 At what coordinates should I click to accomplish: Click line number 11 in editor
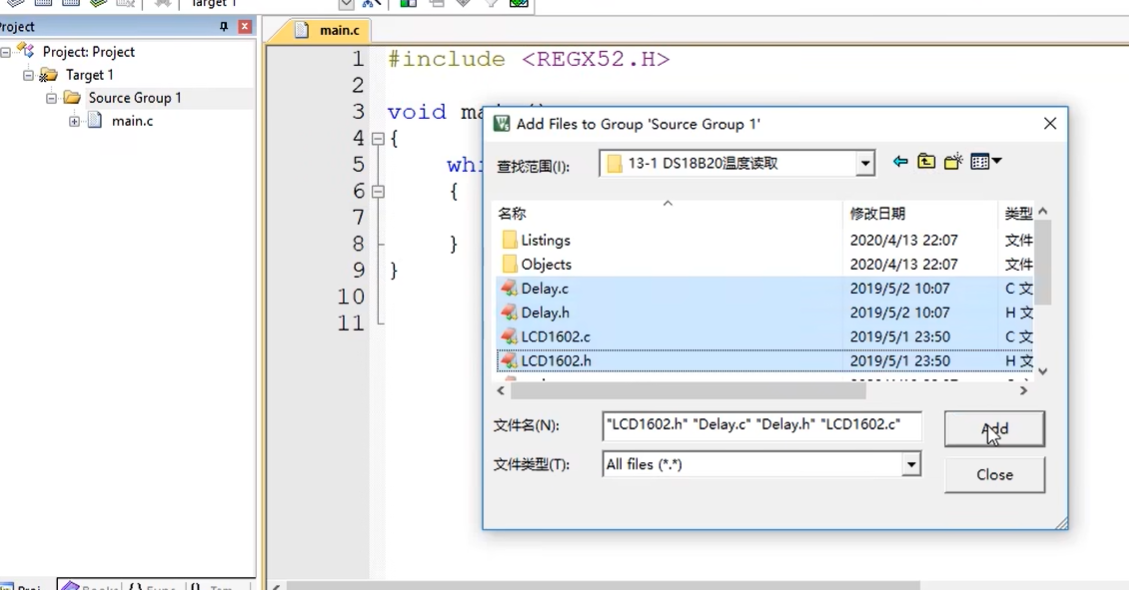(351, 323)
